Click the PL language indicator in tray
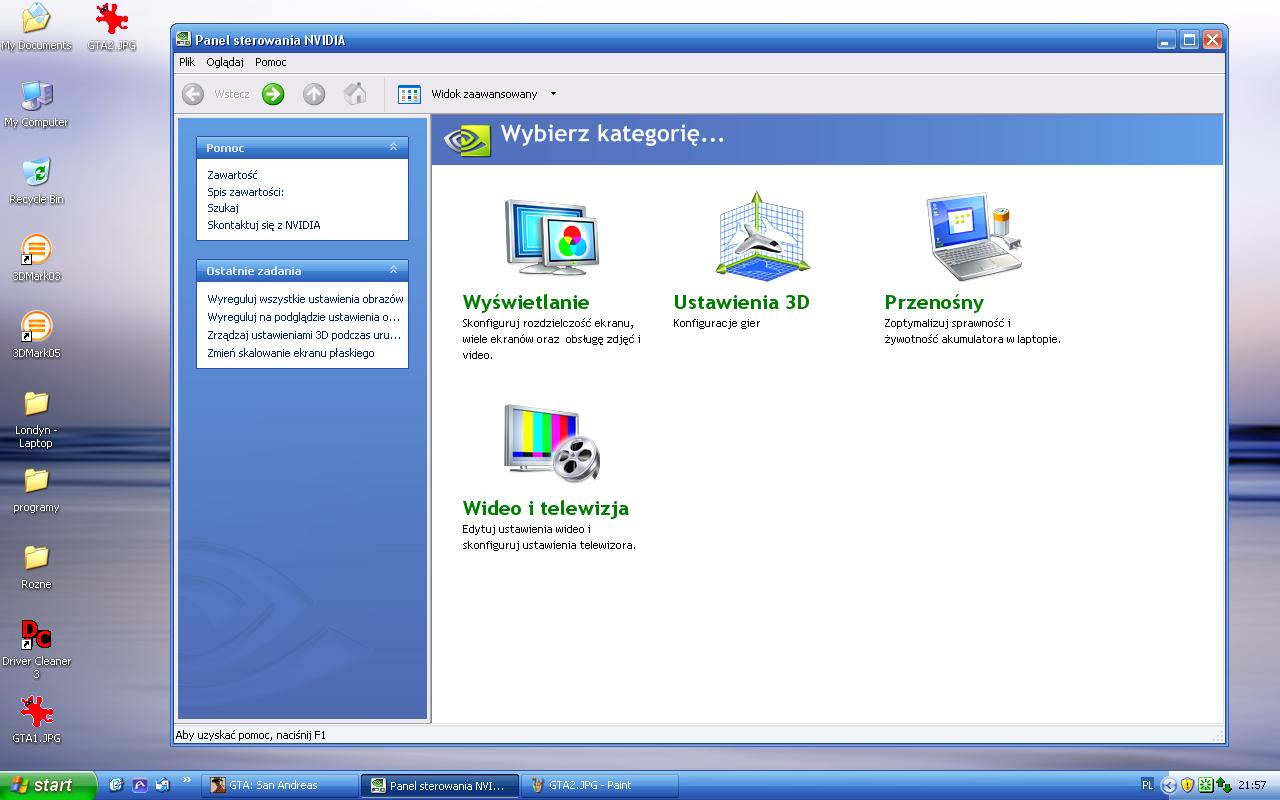1280x800 pixels. [1147, 785]
